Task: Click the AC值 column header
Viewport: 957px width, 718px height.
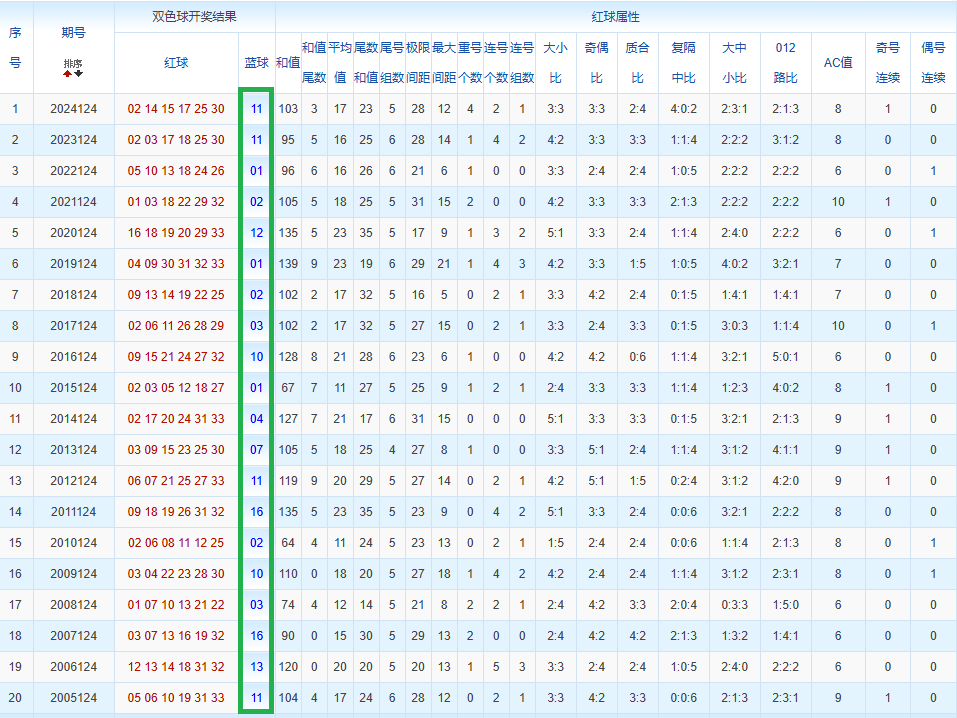Action: pyautogui.click(x=838, y=63)
